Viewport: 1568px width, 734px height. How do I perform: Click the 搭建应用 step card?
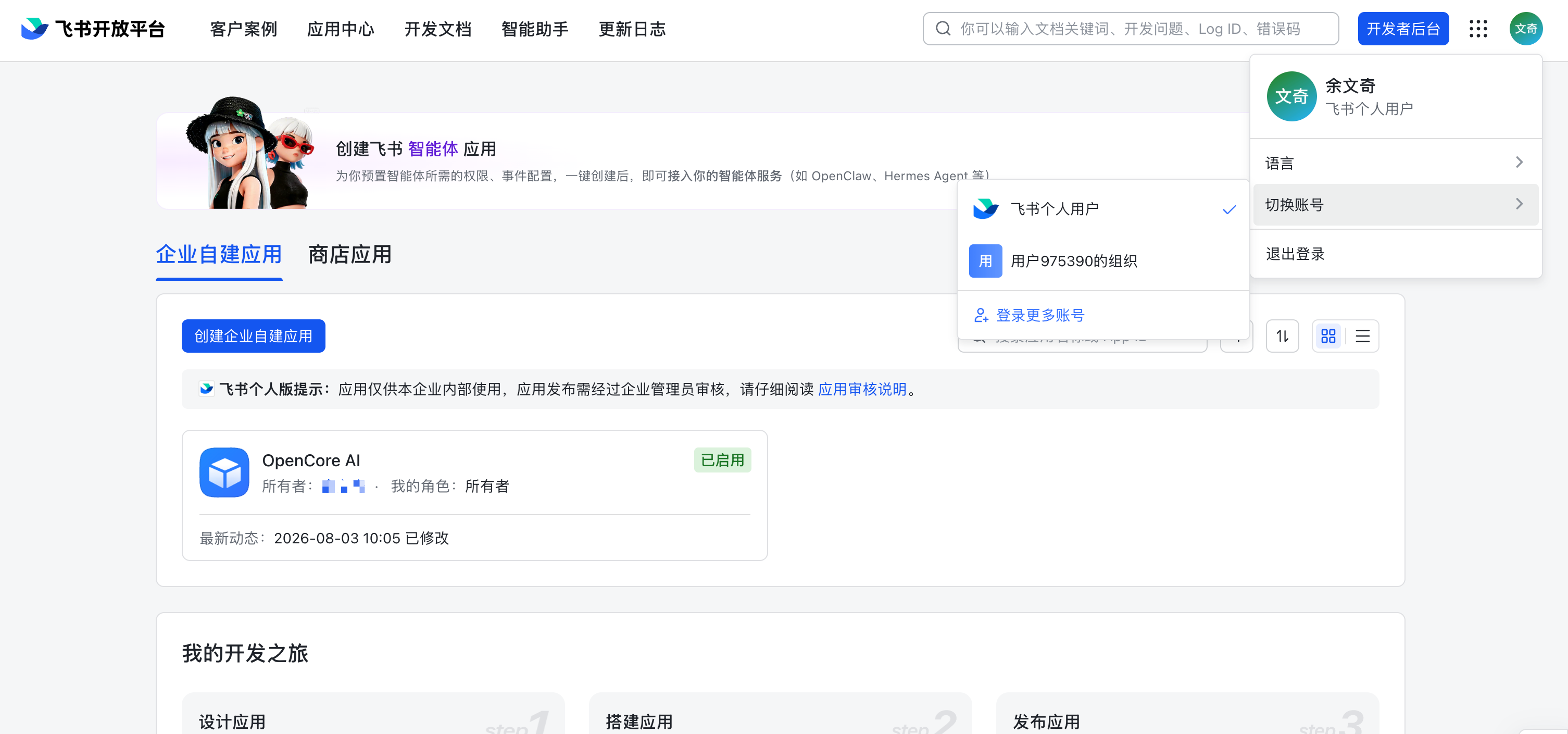pos(780,713)
